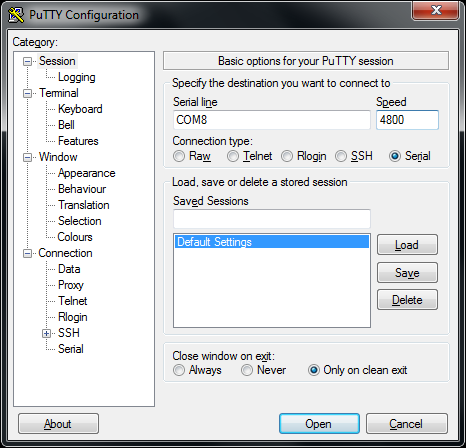Open the Logging category
Screen dimensions: 466x448
coord(77,77)
